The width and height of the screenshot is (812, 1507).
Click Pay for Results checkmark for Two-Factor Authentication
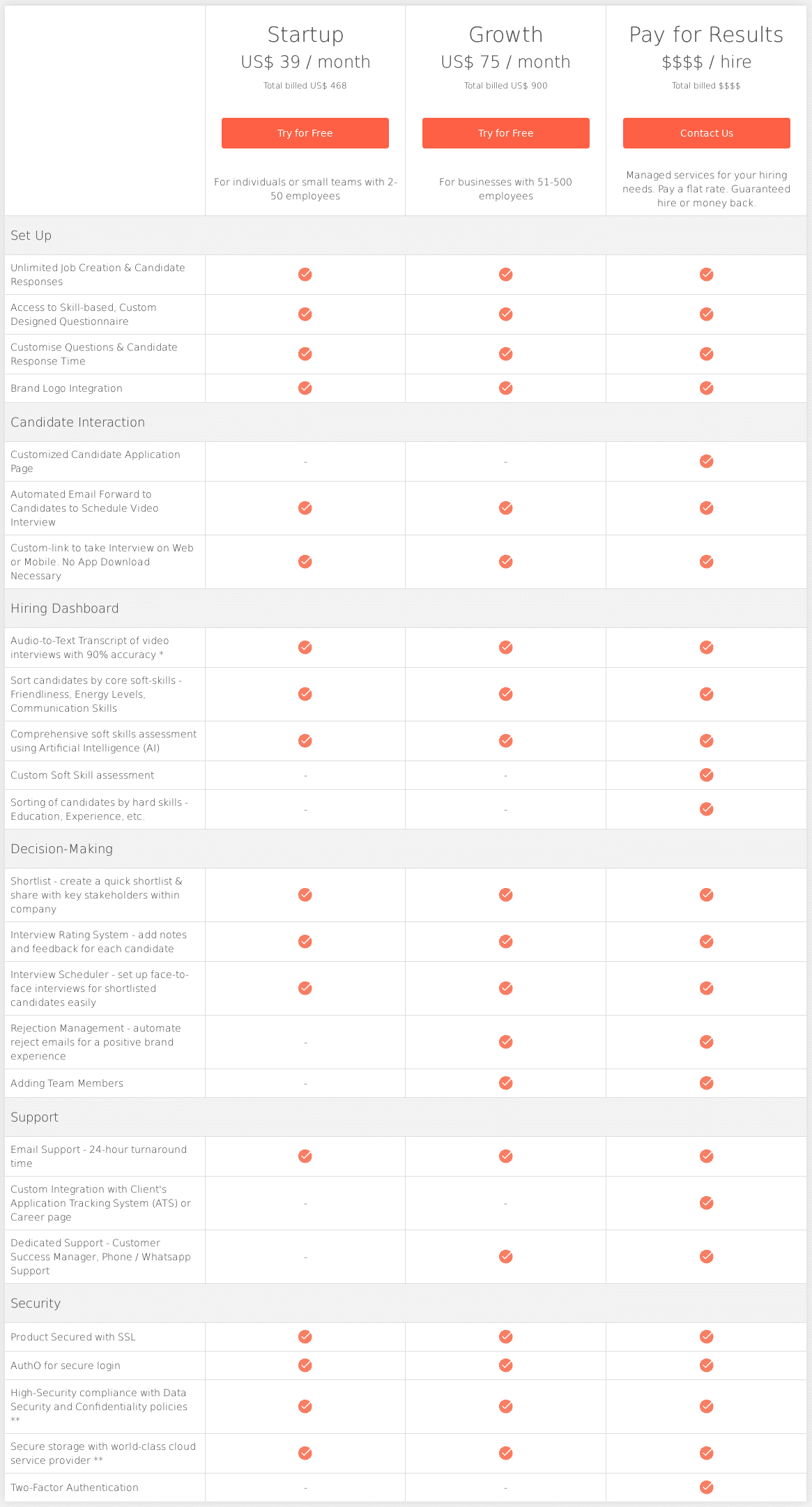pos(706,1487)
